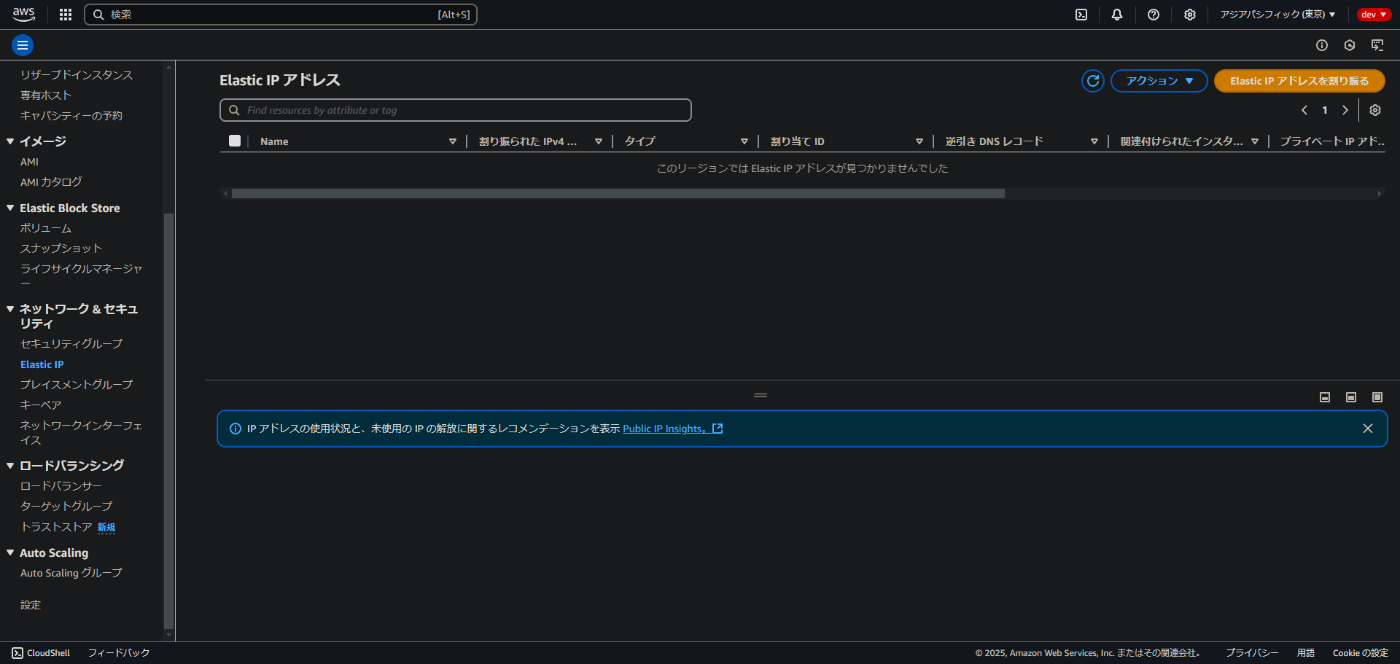Open キャパシティーの予約 in sidebar

(71, 116)
